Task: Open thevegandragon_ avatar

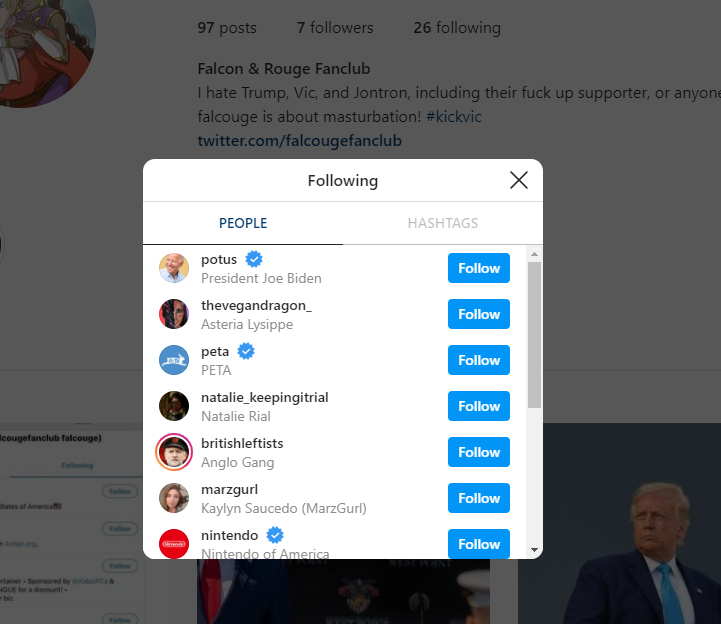Action: coord(174,314)
